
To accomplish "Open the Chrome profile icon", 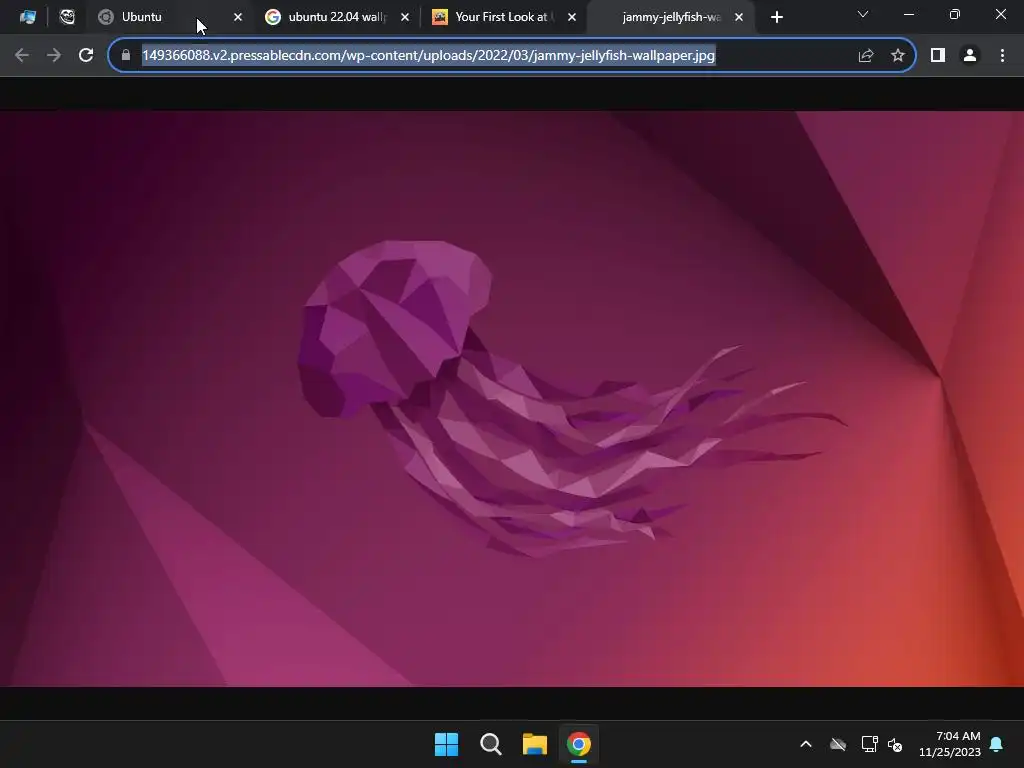I will pos(970,56).
